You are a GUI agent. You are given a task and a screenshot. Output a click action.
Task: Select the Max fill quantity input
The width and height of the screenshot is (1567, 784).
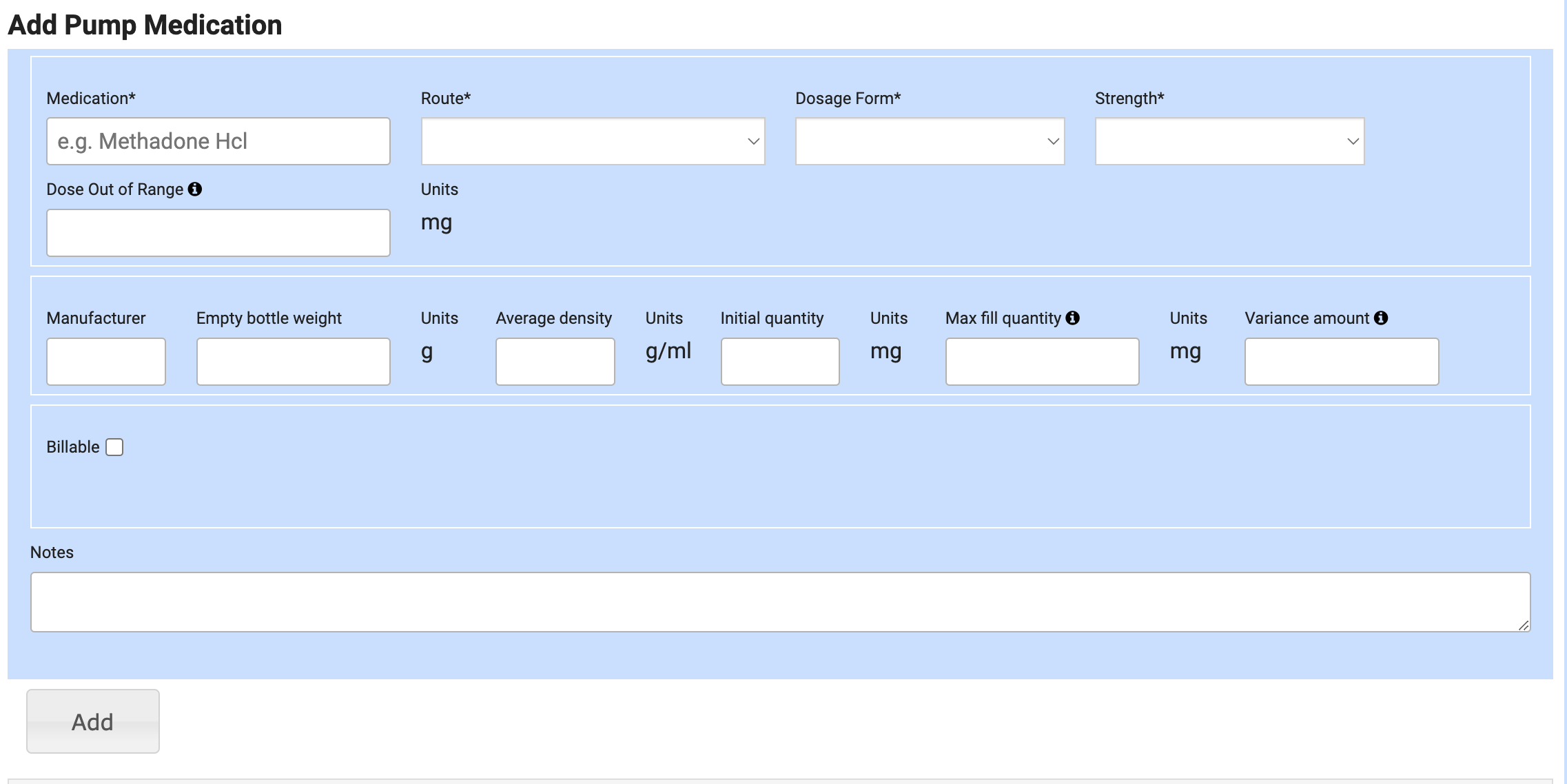1041,361
